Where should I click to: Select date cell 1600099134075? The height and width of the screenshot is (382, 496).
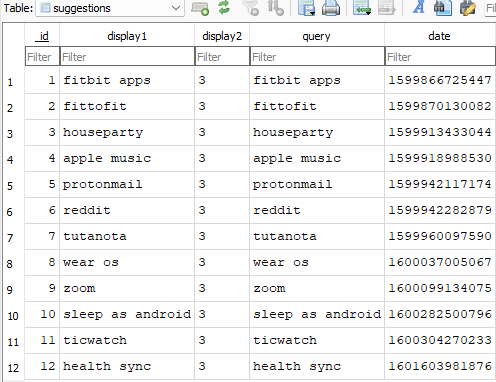click(x=440, y=288)
